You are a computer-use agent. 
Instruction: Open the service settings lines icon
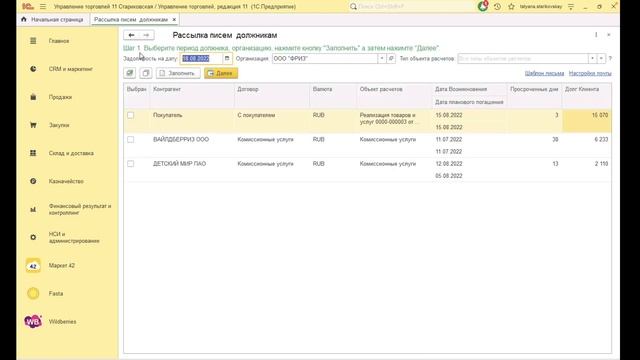click(x=571, y=7)
